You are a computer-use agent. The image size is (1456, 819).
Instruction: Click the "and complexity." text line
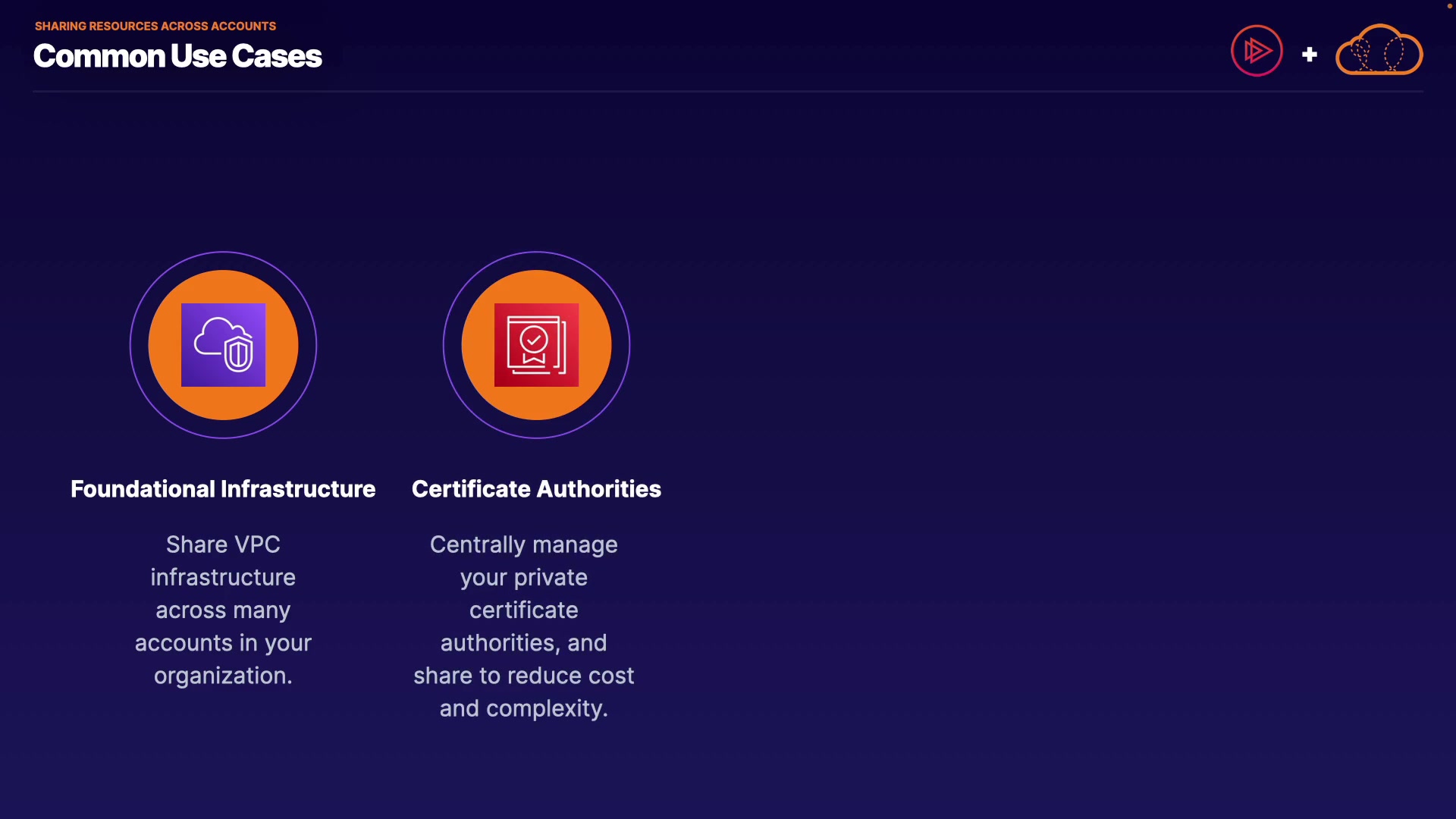(x=523, y=708)
